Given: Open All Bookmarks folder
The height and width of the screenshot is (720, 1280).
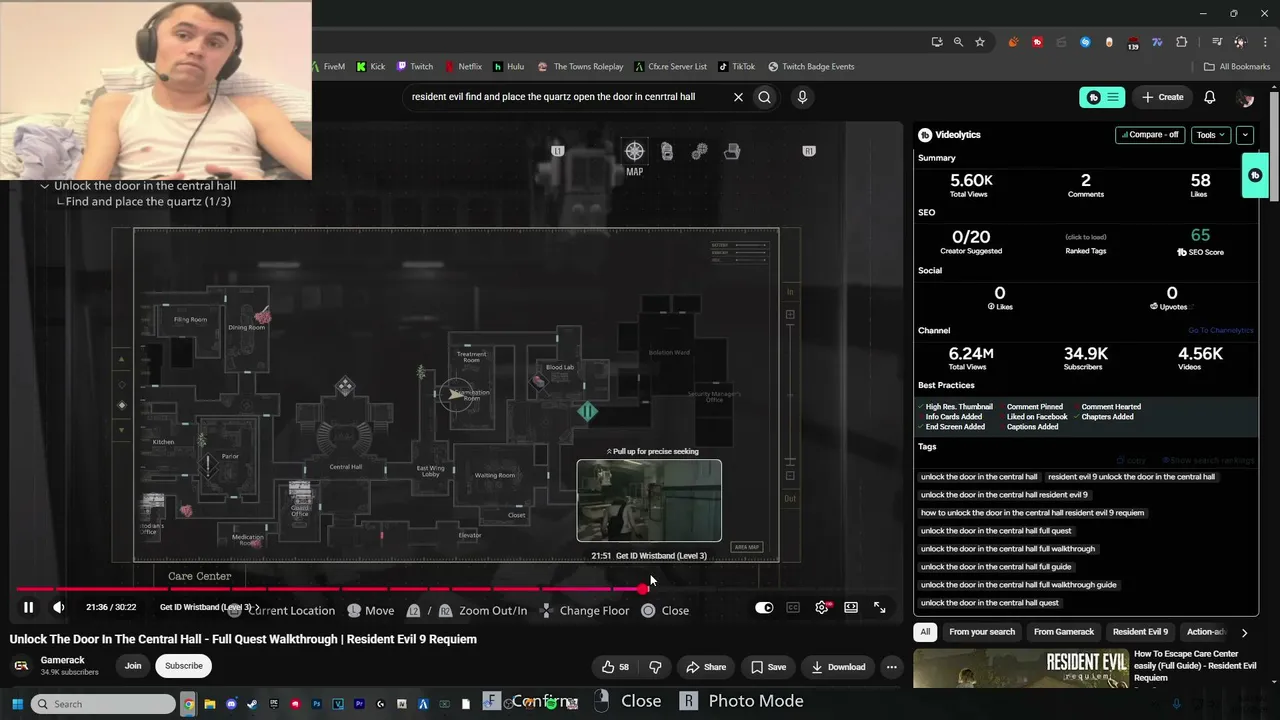Looking at the screenshot, I should pyautogui.click(x=1237, y=67).
